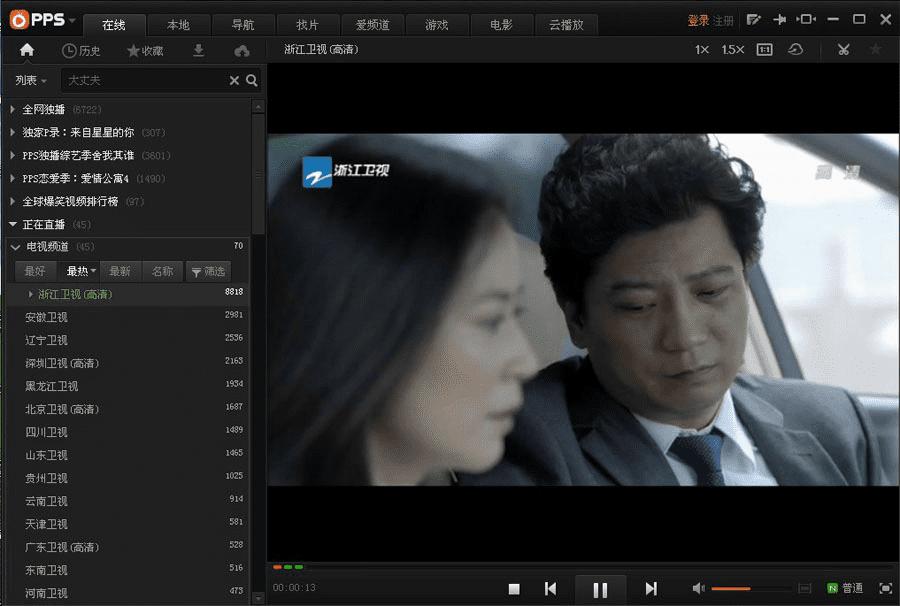900x606 pixels.
Task: Add current channel to favorites star
Action: [x=875, y=50]
